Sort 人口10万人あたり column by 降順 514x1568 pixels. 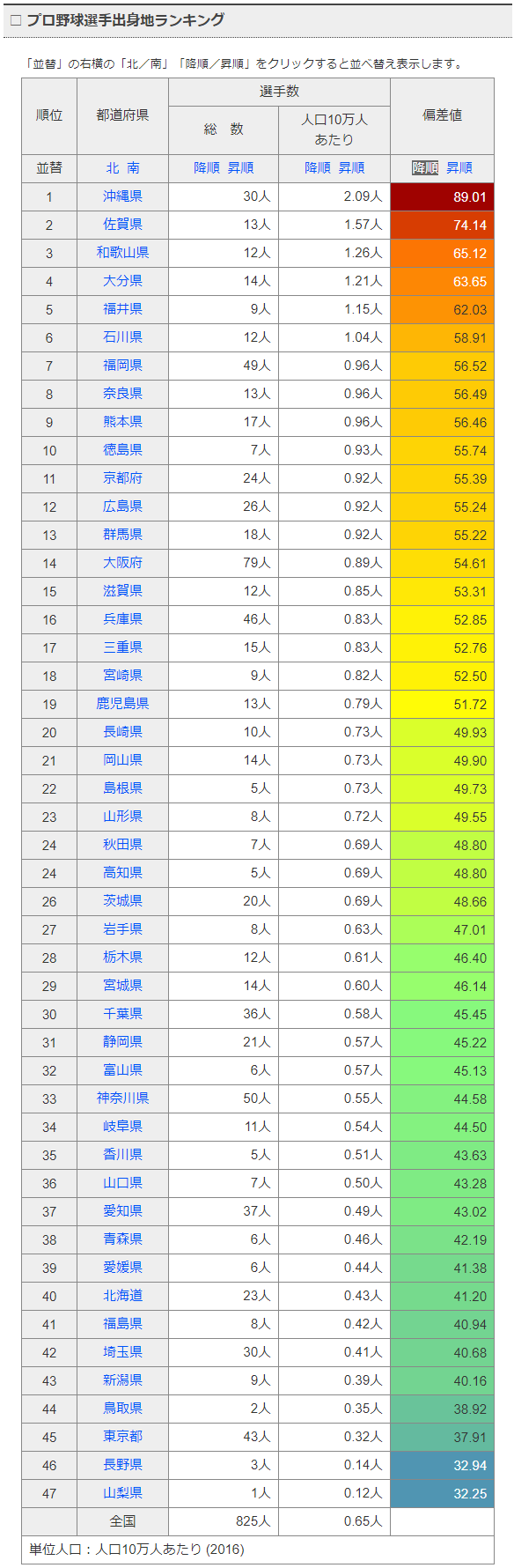coord(318,168)
